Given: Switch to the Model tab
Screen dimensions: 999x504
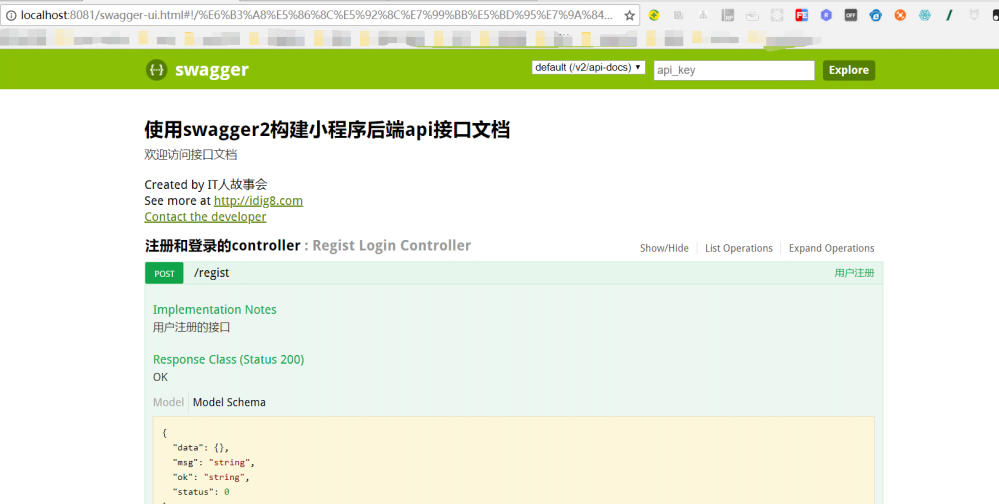Looking at the screenshot, I should (168, 402).
